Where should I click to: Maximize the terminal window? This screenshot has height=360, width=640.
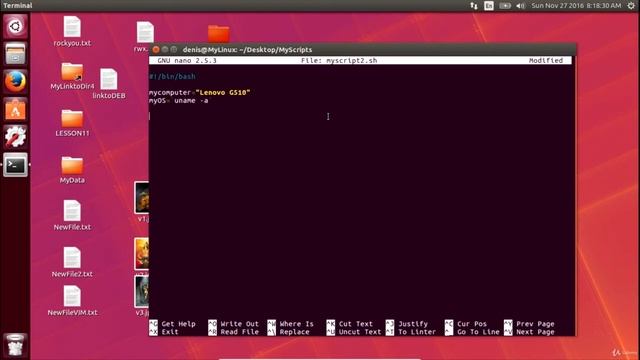(174, 49)
